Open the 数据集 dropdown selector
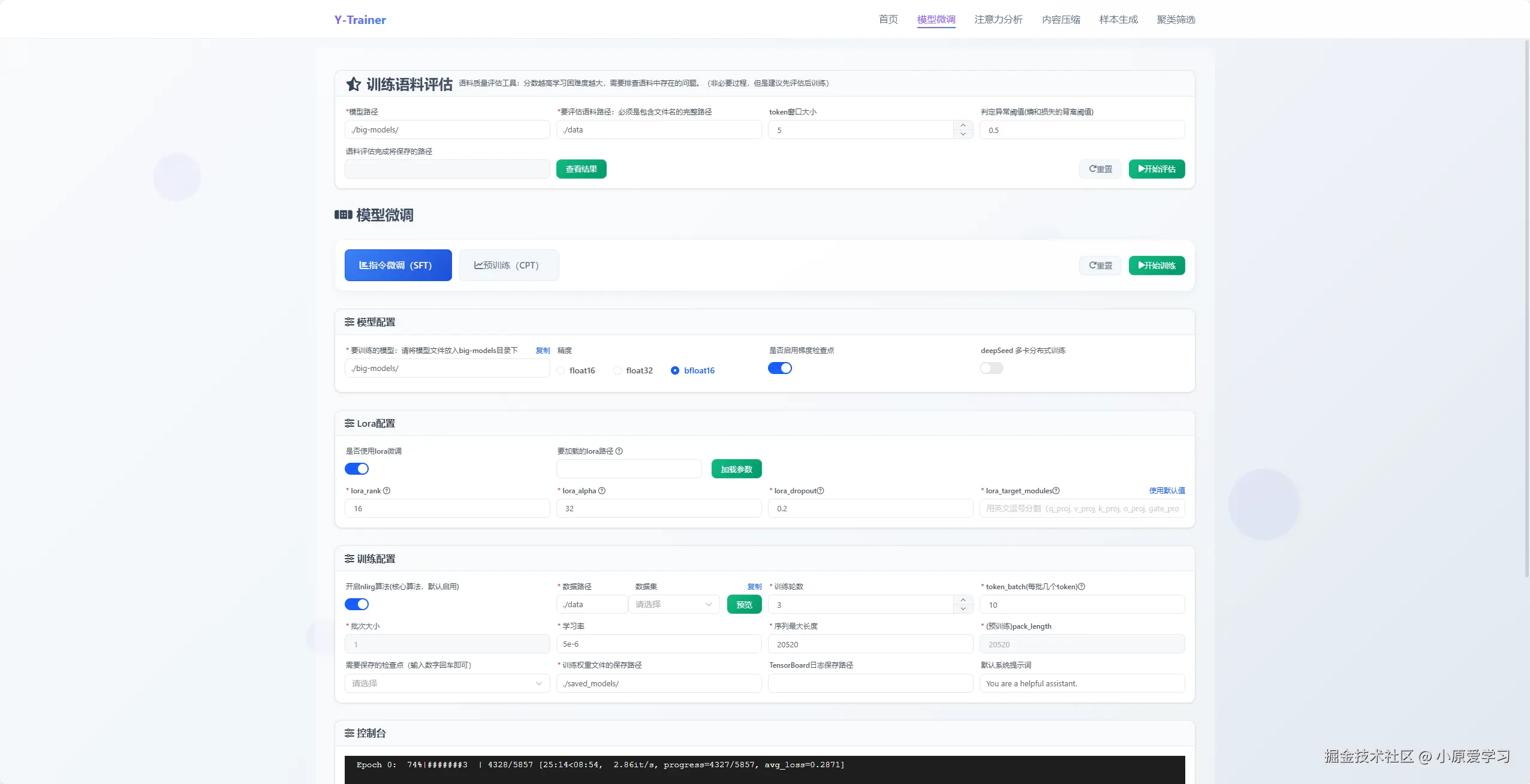The image size is (1530, 784). click(x=673, y=604)
